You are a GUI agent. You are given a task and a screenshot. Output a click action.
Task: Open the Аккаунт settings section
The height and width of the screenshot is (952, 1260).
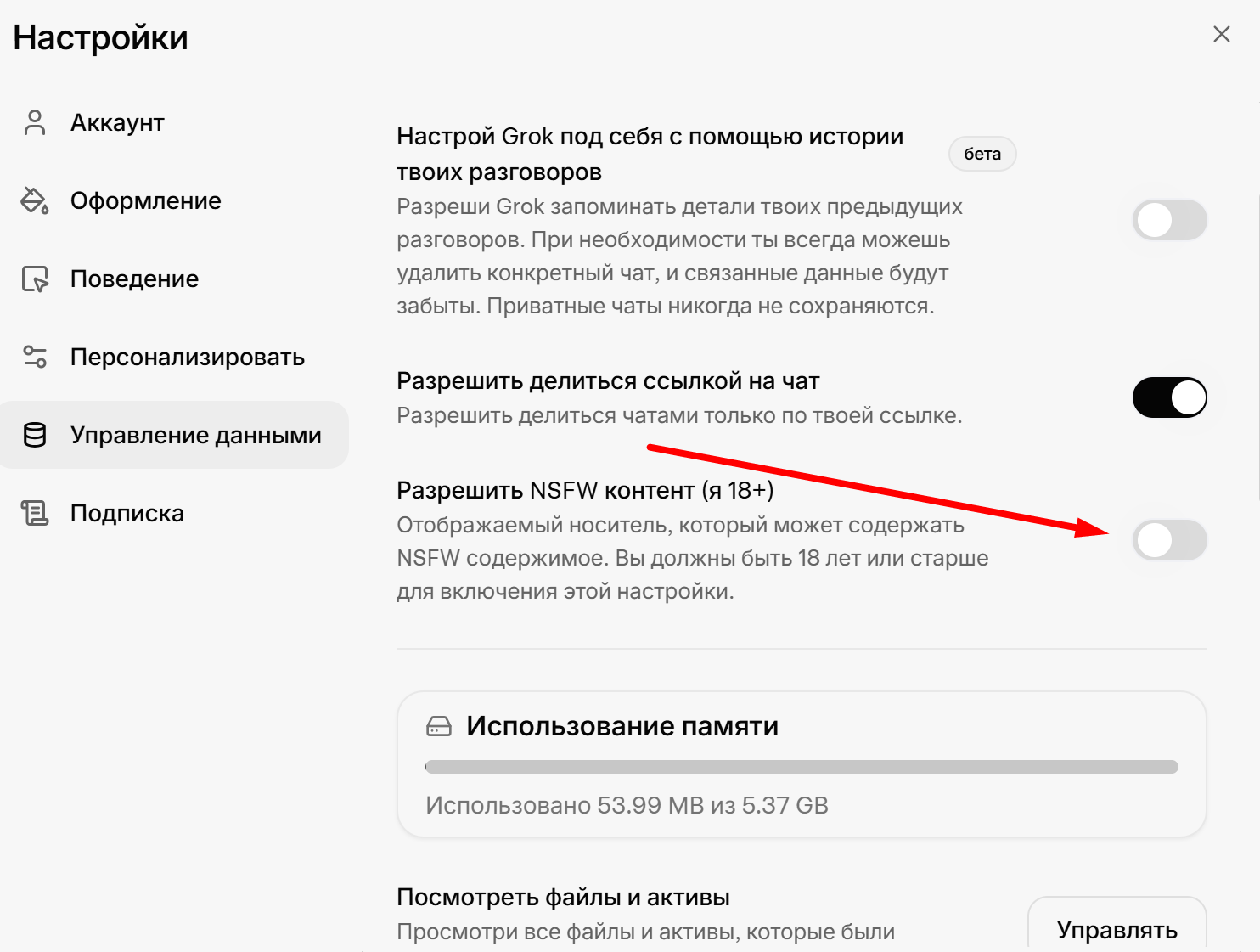pyautogui.click(x=117, y=122)
